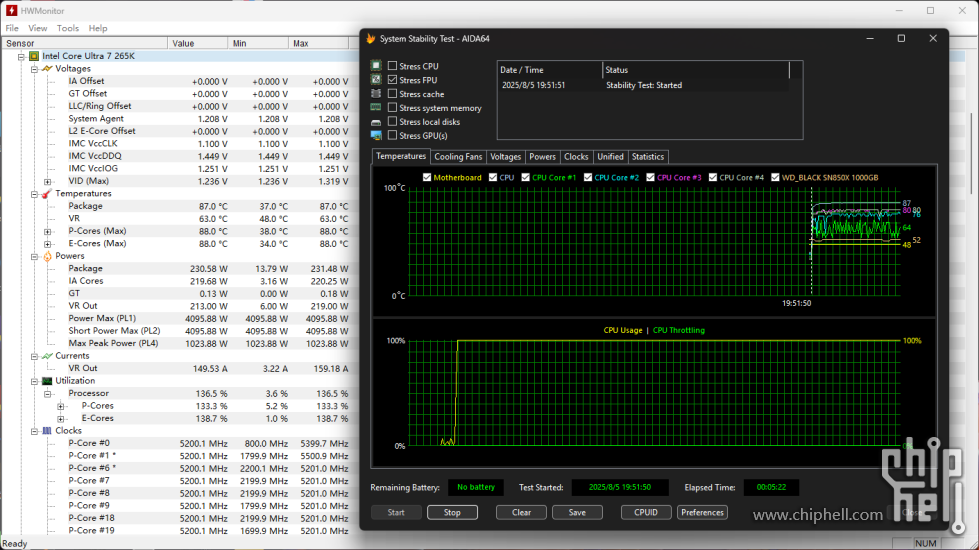The image size is (979, 550).
Task: Switch to the Voltages tab in AIDA64
Action: point(505,157)
